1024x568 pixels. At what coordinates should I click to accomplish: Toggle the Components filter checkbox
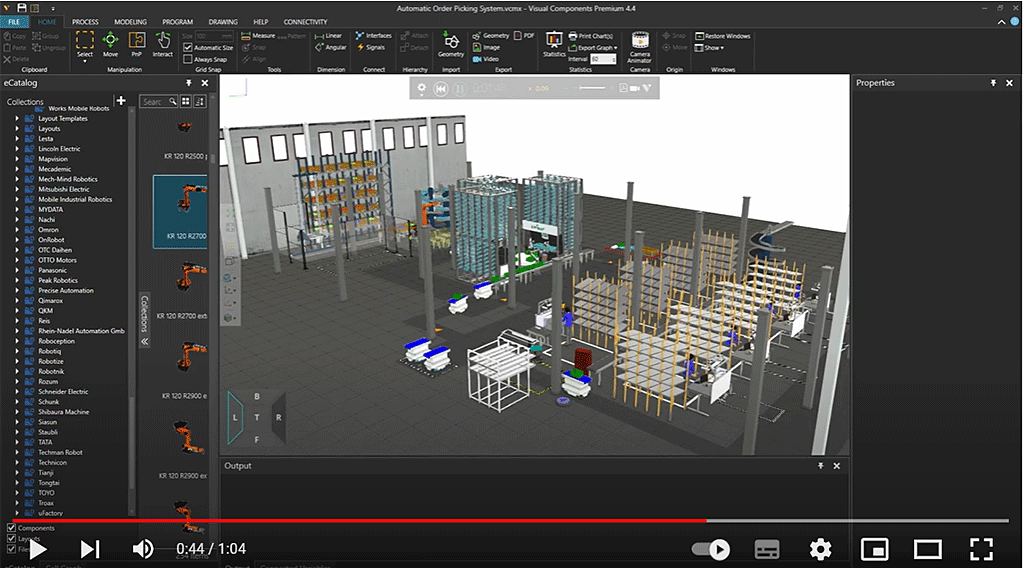click(x=12, y=528)
